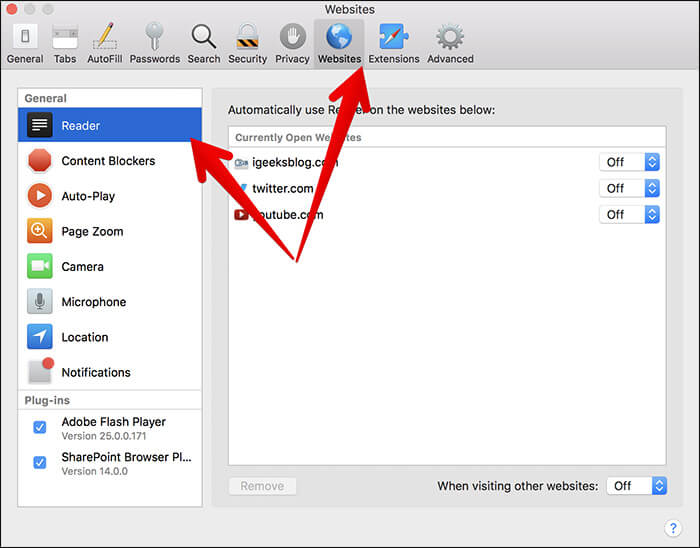Viewport: 700px width, 548px height.
Task: Toggle the SharePoint Browser Plug-in checkbox
Action: pos(40,462)
